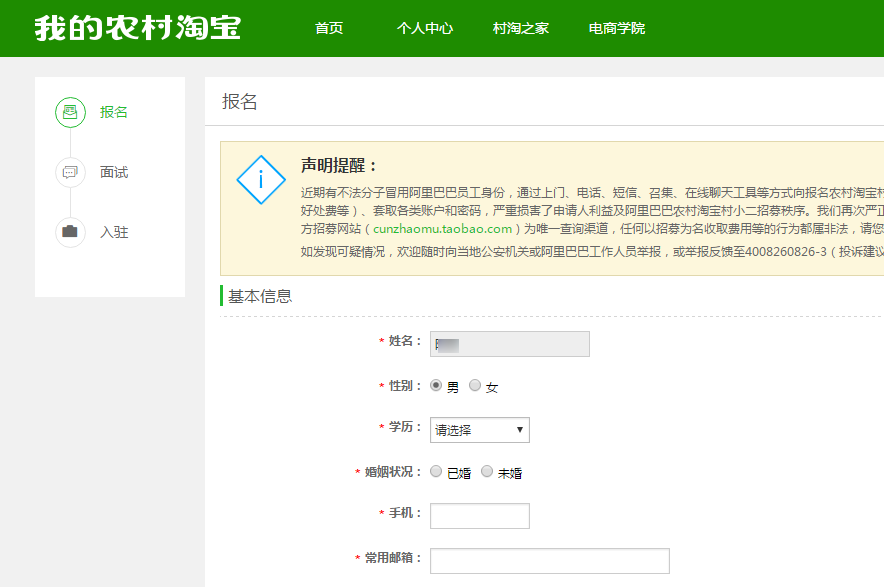The width and height of the screenshot is (884, 587).
Task: Click the 手机 field label
Action: tap(404, 513)
